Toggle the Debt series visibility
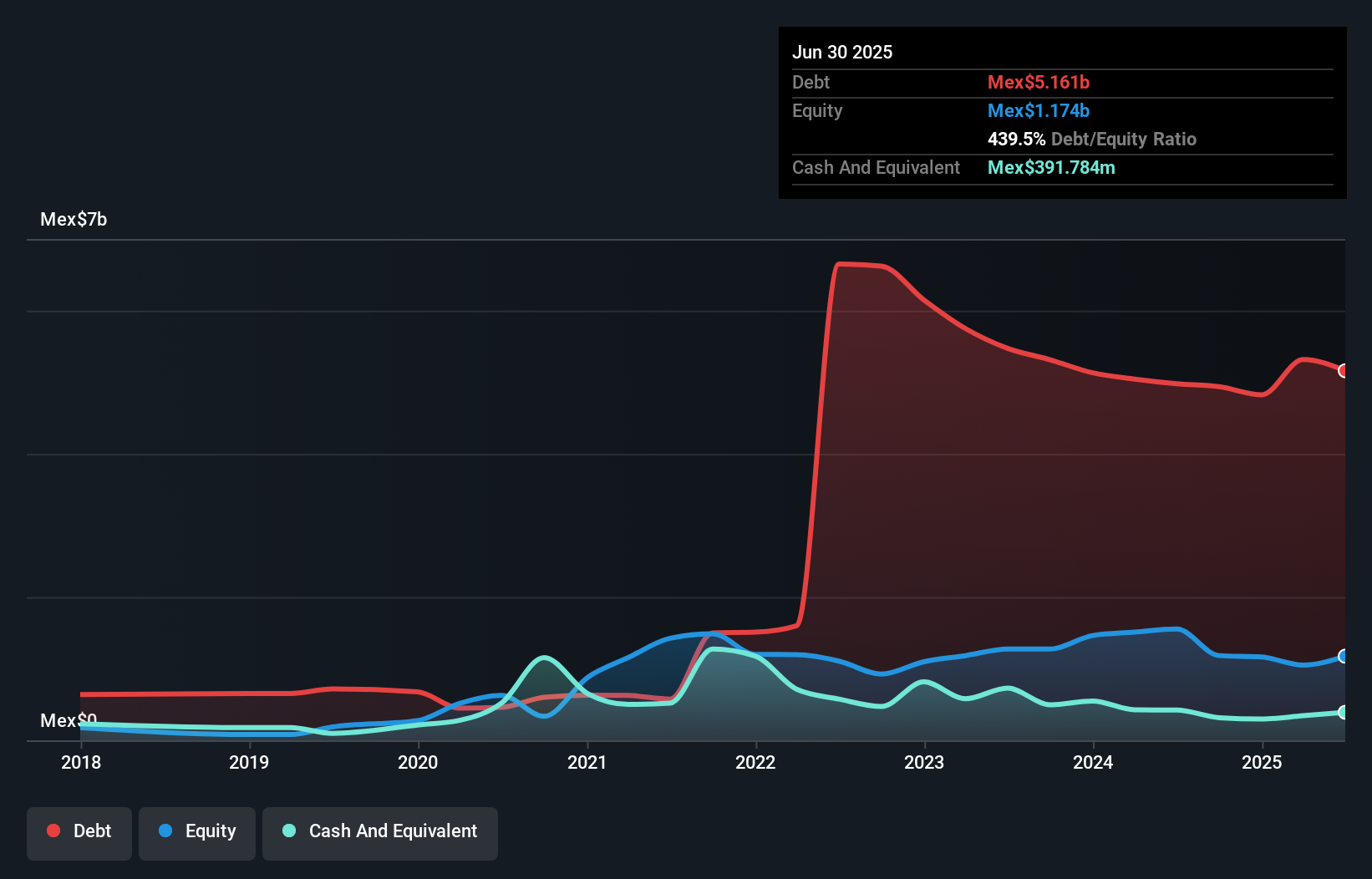 click(x=79, y=832)
